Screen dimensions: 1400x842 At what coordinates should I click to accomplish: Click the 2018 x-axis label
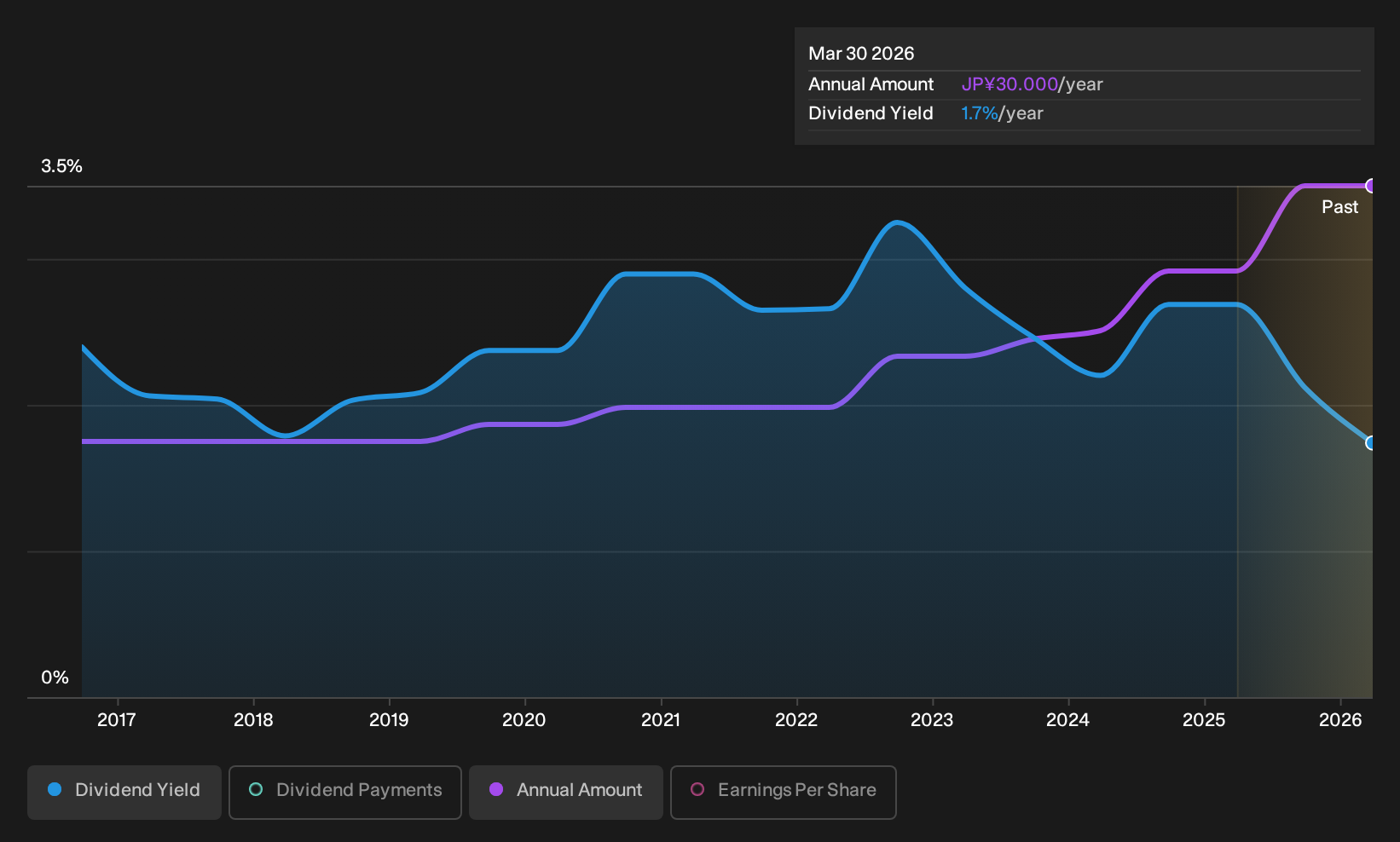pos(253,720)
